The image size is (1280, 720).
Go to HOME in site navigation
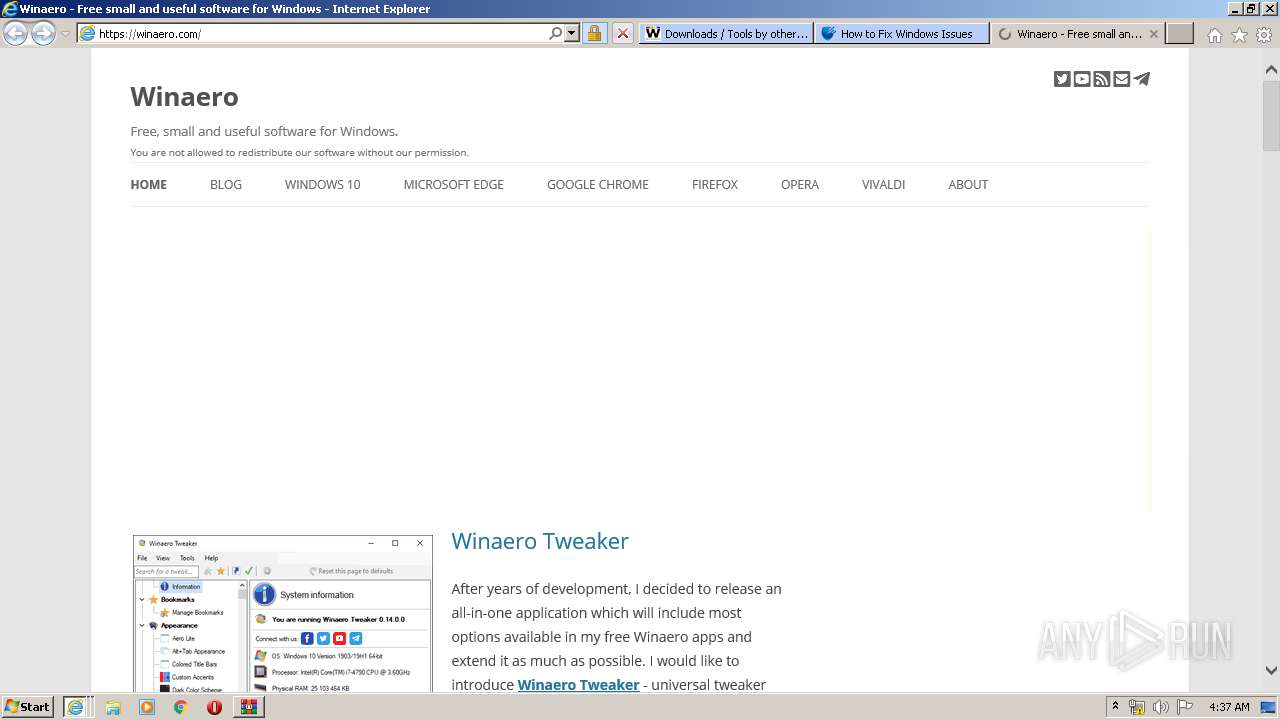(x=149, y=184)
